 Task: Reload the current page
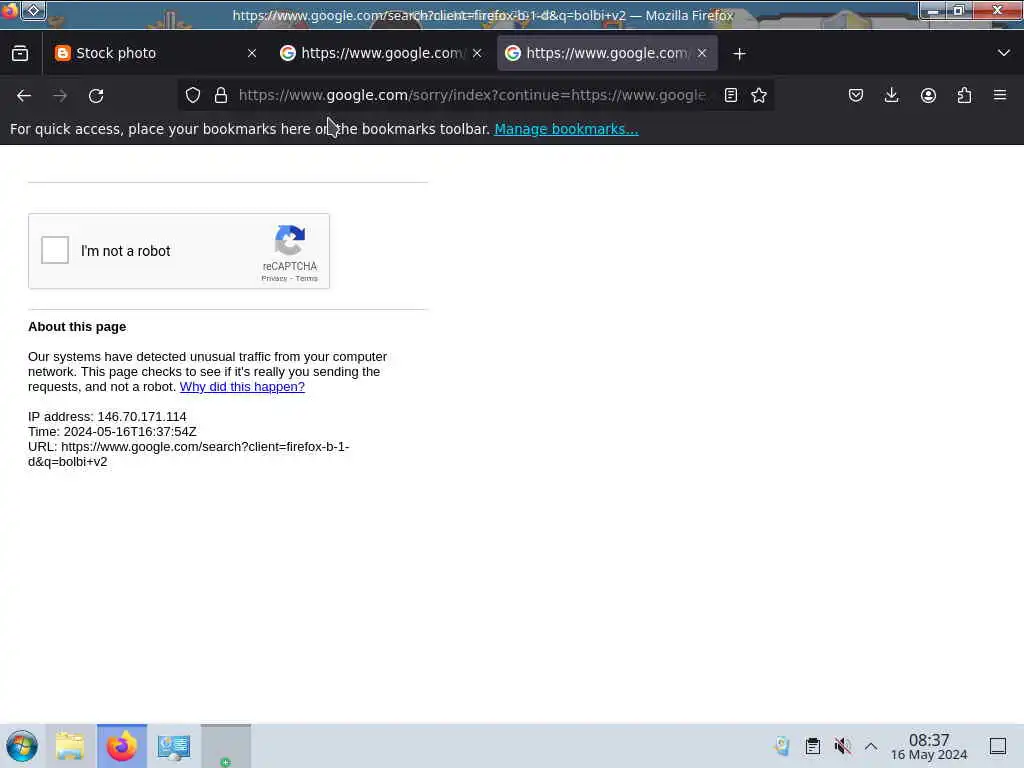click(96, 96)
